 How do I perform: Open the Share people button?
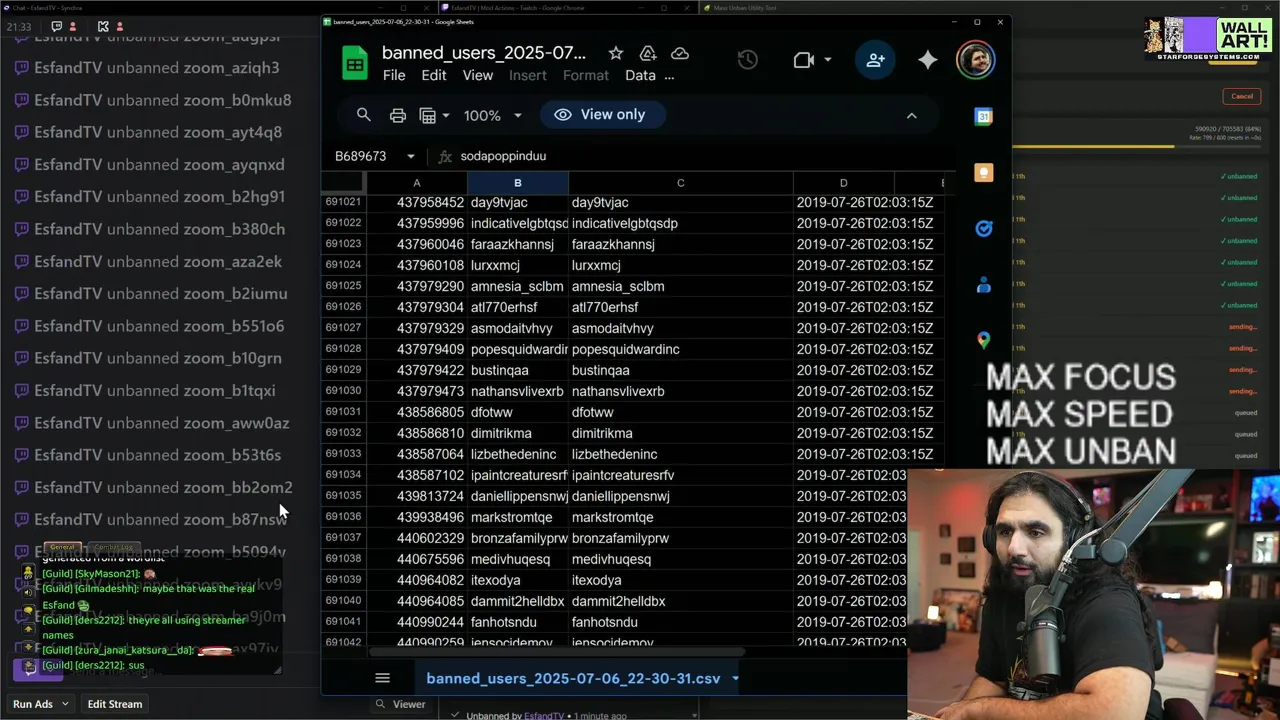click(x=875, y=60)
